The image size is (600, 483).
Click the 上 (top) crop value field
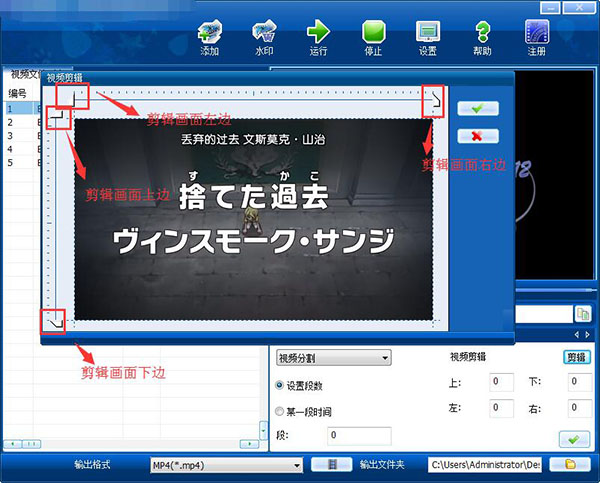tap(501, 382)
